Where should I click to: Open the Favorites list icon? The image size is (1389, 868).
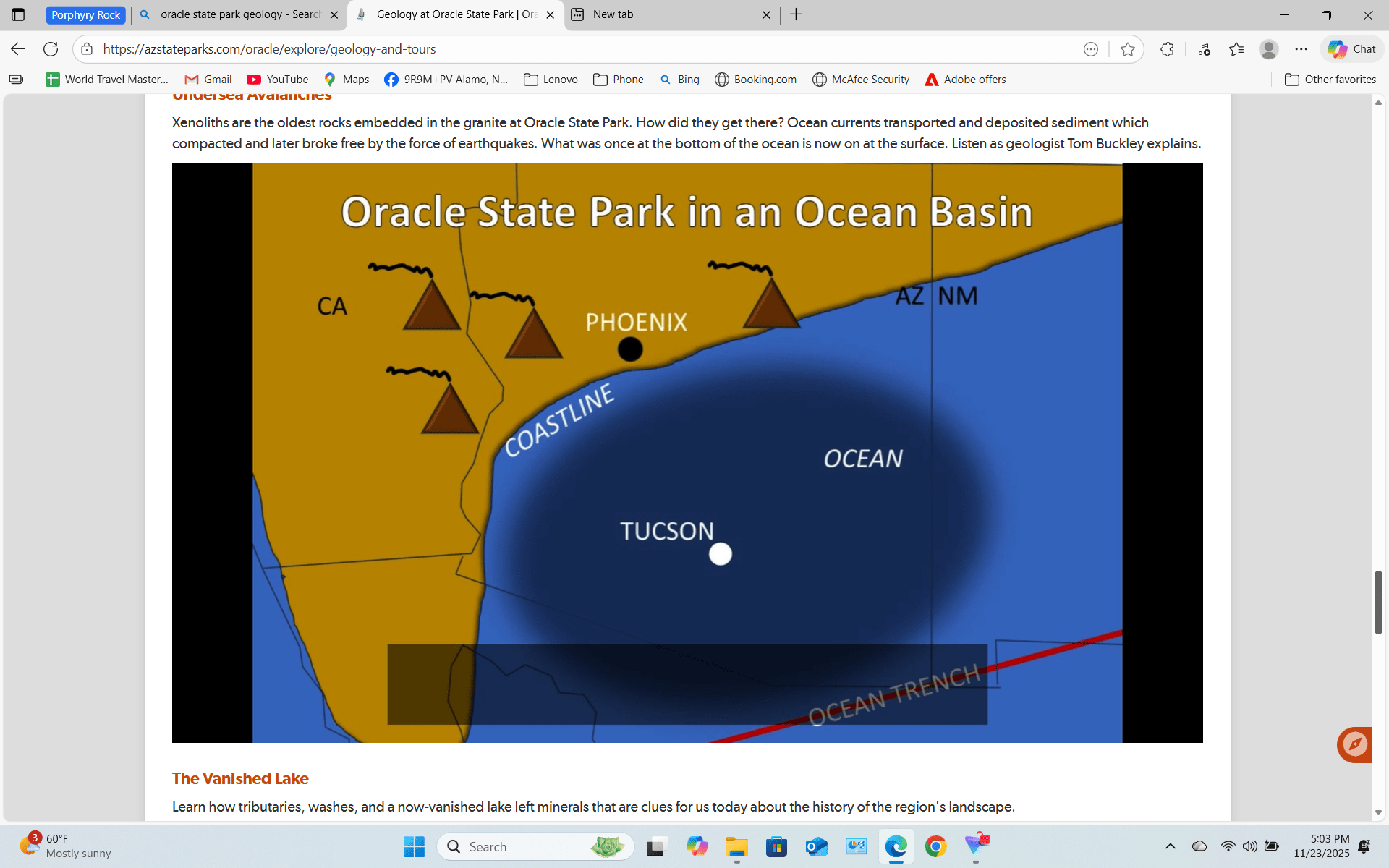click(x=1236, y=49)
